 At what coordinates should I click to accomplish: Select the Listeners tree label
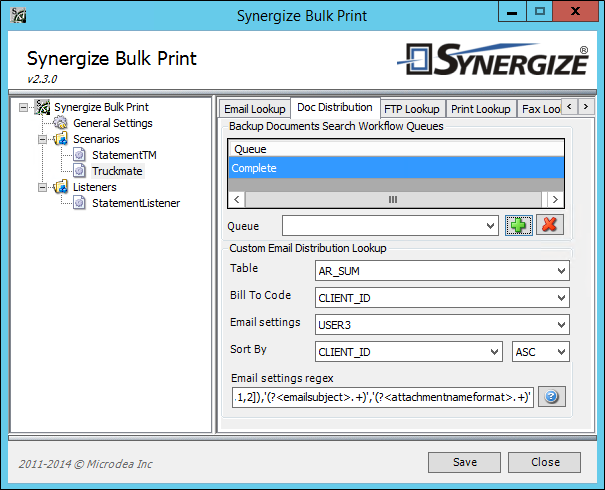click(x=95, y=187)
